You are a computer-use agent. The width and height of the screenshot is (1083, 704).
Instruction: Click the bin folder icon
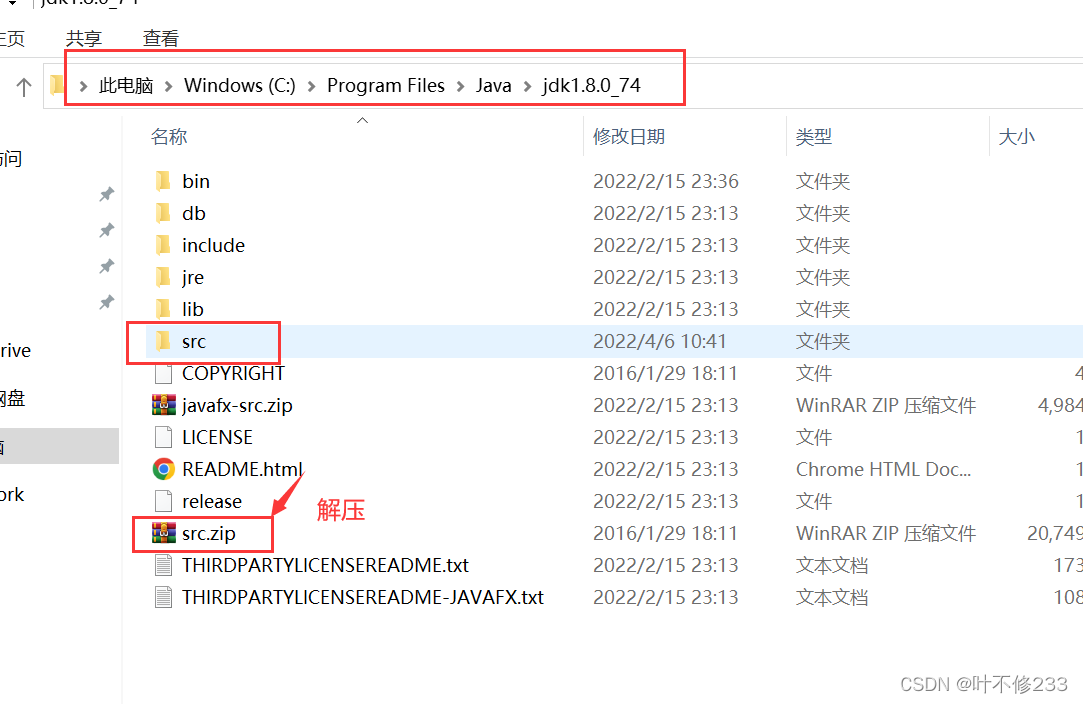pyautogui.click(x=163, y=181)
